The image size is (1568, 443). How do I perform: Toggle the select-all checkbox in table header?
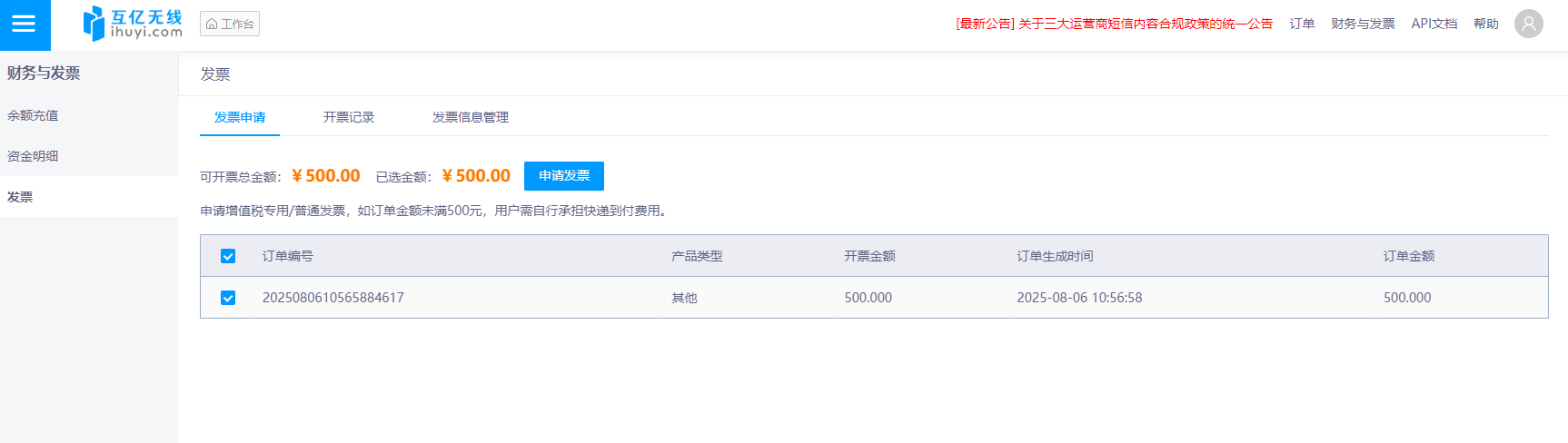click(x=228, y=256)
